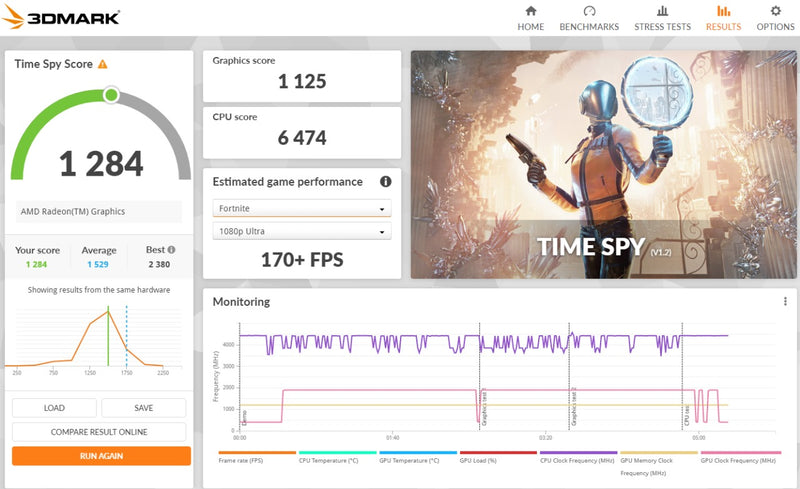This screenshot has width=800, height=489.
Task: Select the Results tab
Action: coord(723,18)
